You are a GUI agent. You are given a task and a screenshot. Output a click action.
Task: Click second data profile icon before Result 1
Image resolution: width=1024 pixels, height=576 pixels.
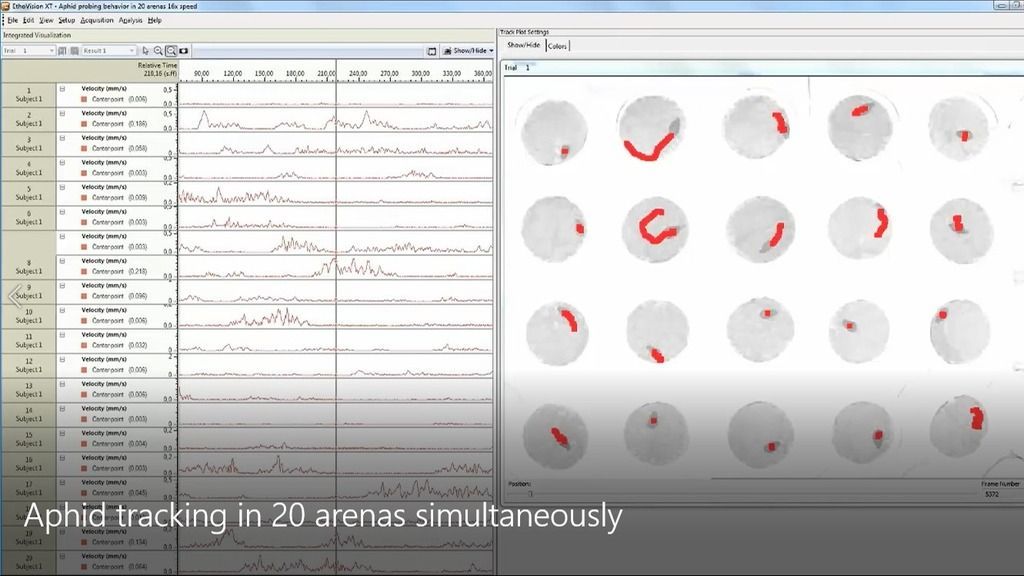point(74,50)
